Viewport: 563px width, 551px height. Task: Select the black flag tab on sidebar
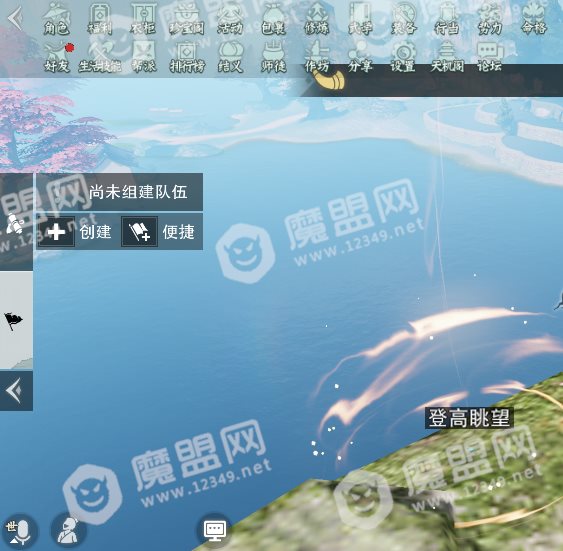pyautogui.click(x=16, y=320)
